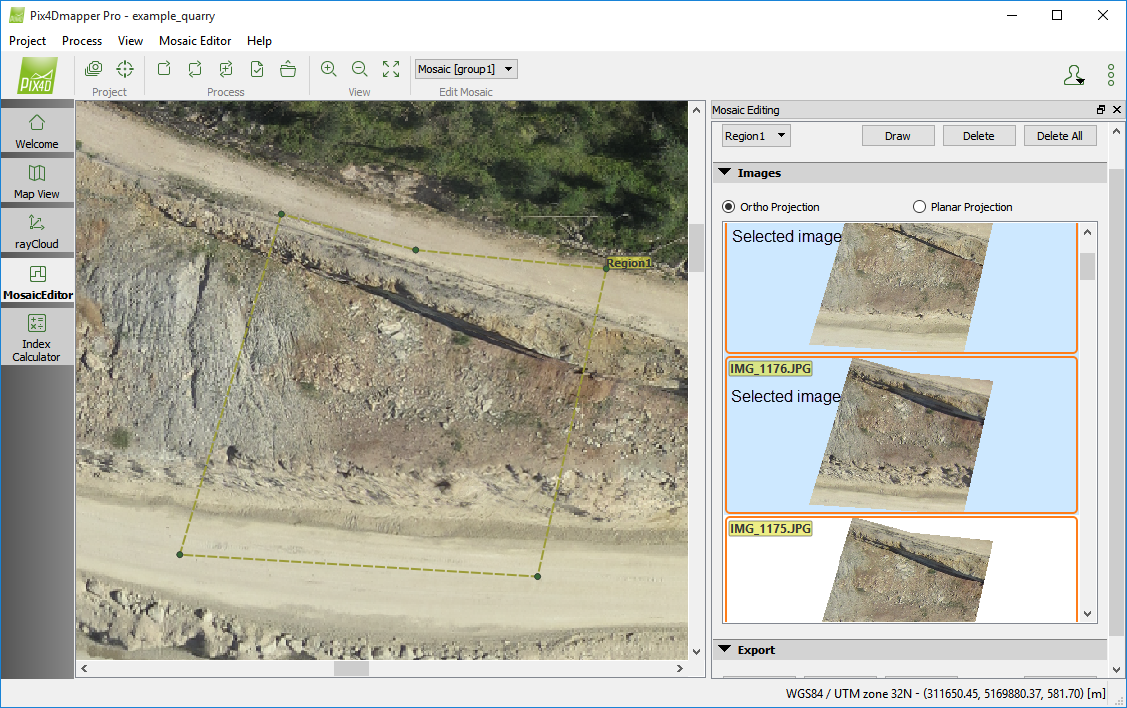
Task: Open the Mosaic Editor menu
Action: coord(195,41)
